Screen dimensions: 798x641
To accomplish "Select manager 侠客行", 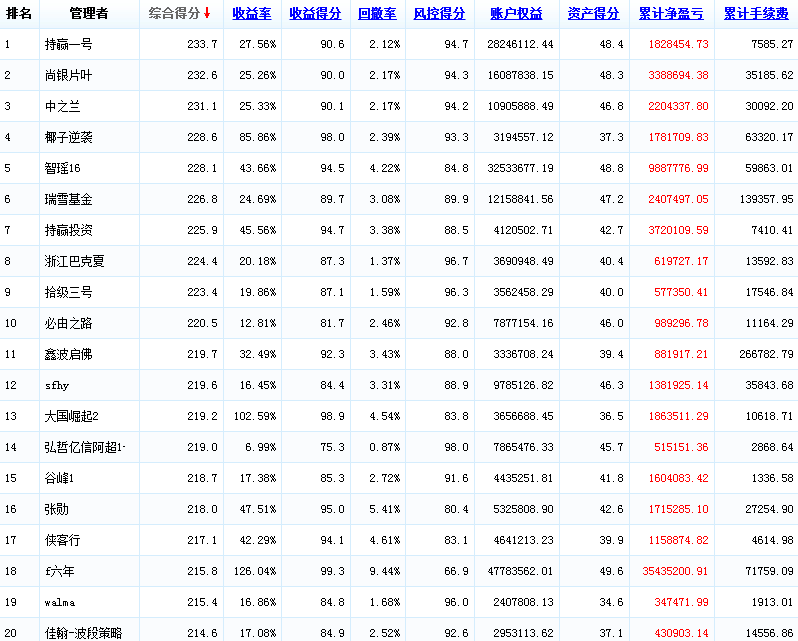I will tap(63, 541).
